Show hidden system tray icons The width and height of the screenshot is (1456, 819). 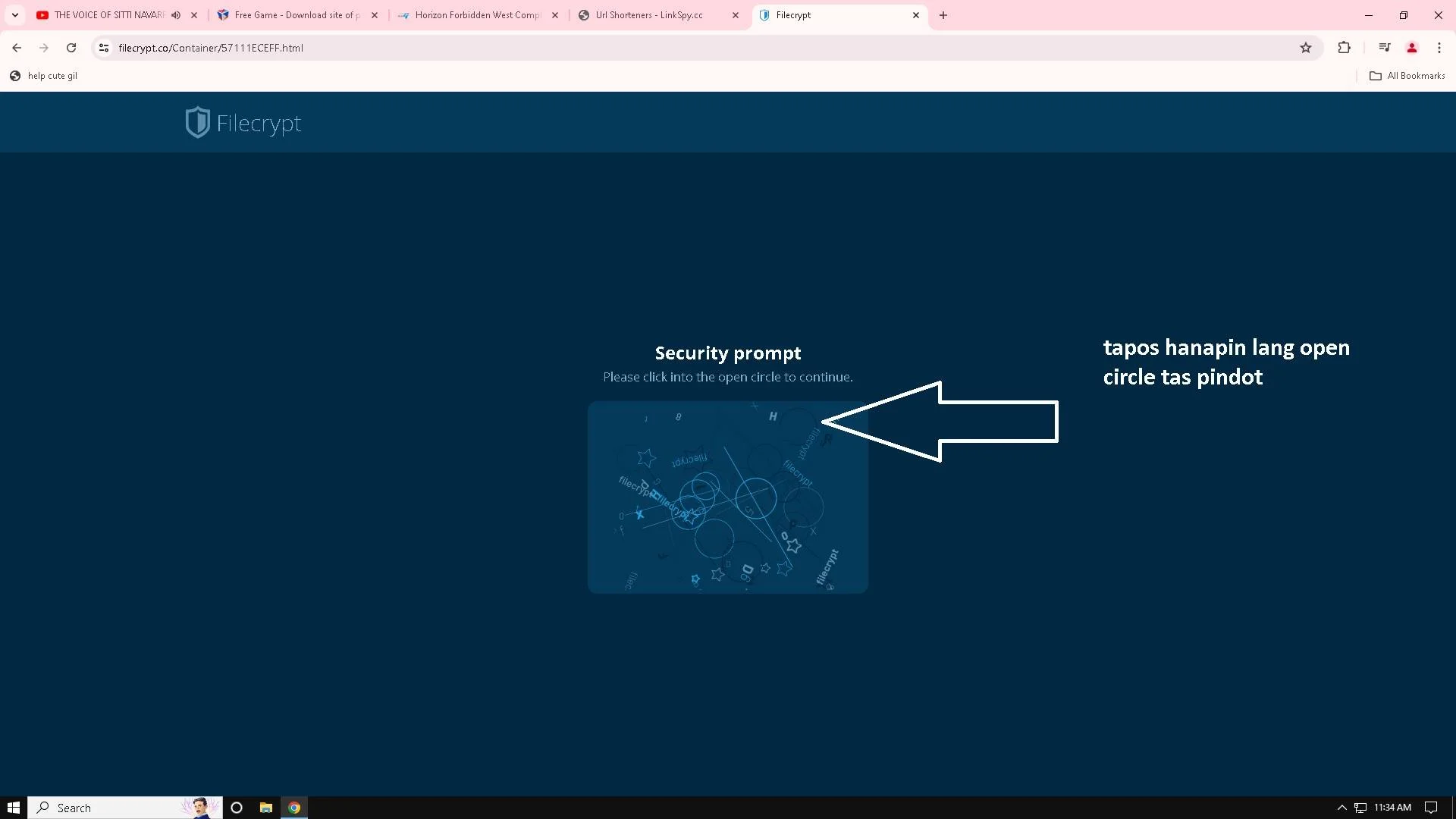(1341, 808)
